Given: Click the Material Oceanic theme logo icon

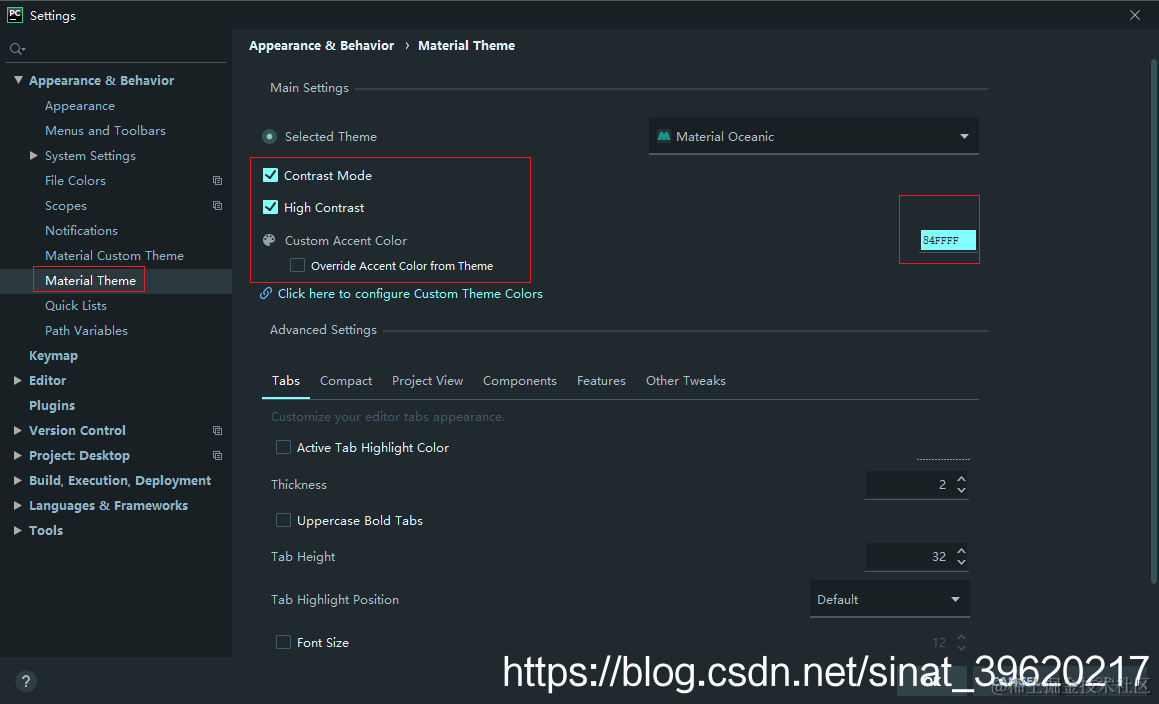Looking at the screenshot, I should 664,136.
